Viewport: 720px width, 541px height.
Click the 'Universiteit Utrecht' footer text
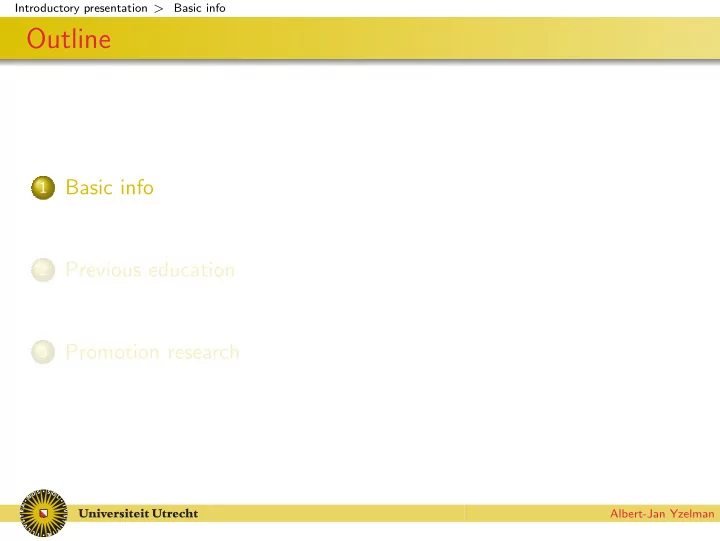pos(138,513)
